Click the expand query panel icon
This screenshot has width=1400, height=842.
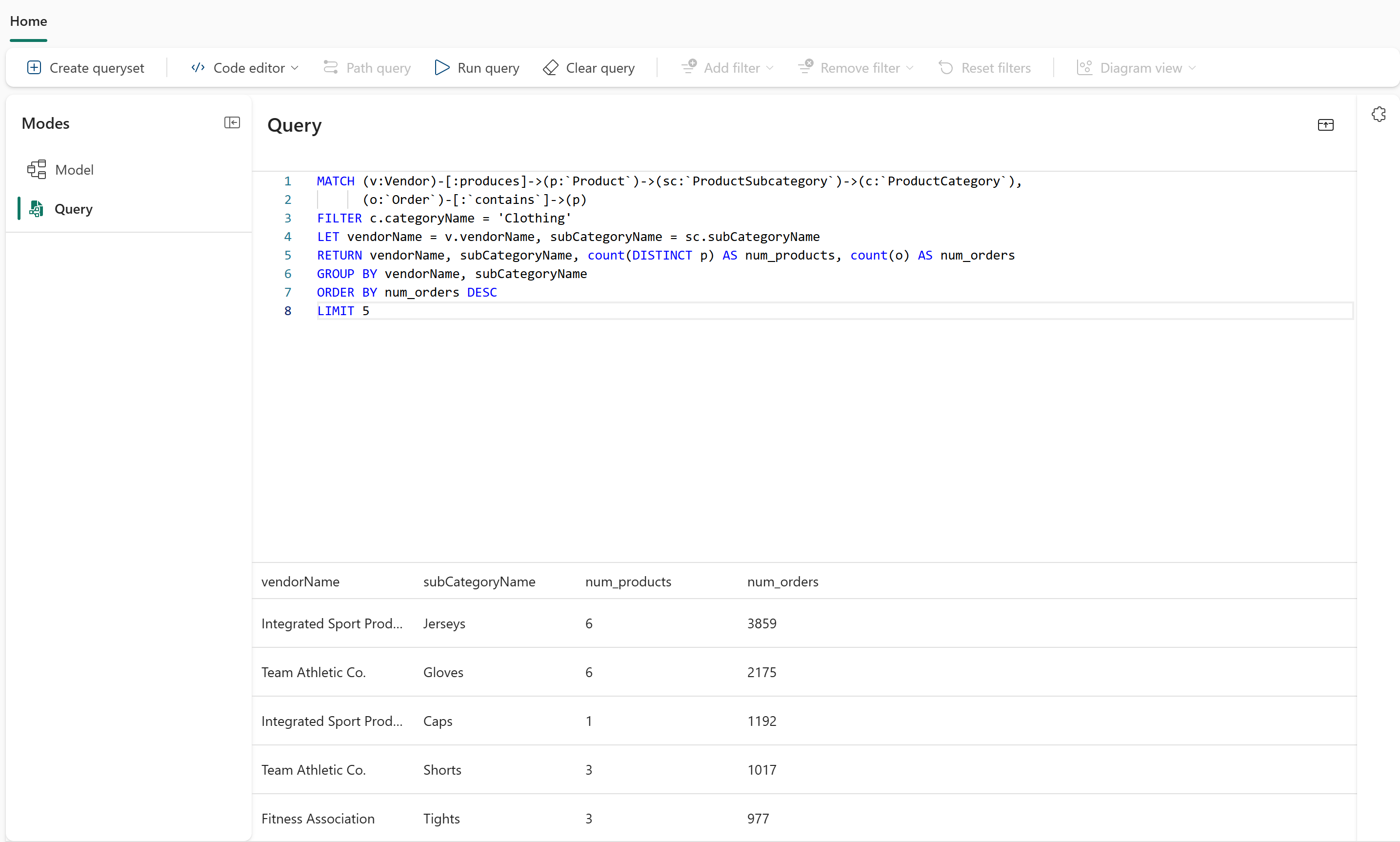[x=1326, y=125]
